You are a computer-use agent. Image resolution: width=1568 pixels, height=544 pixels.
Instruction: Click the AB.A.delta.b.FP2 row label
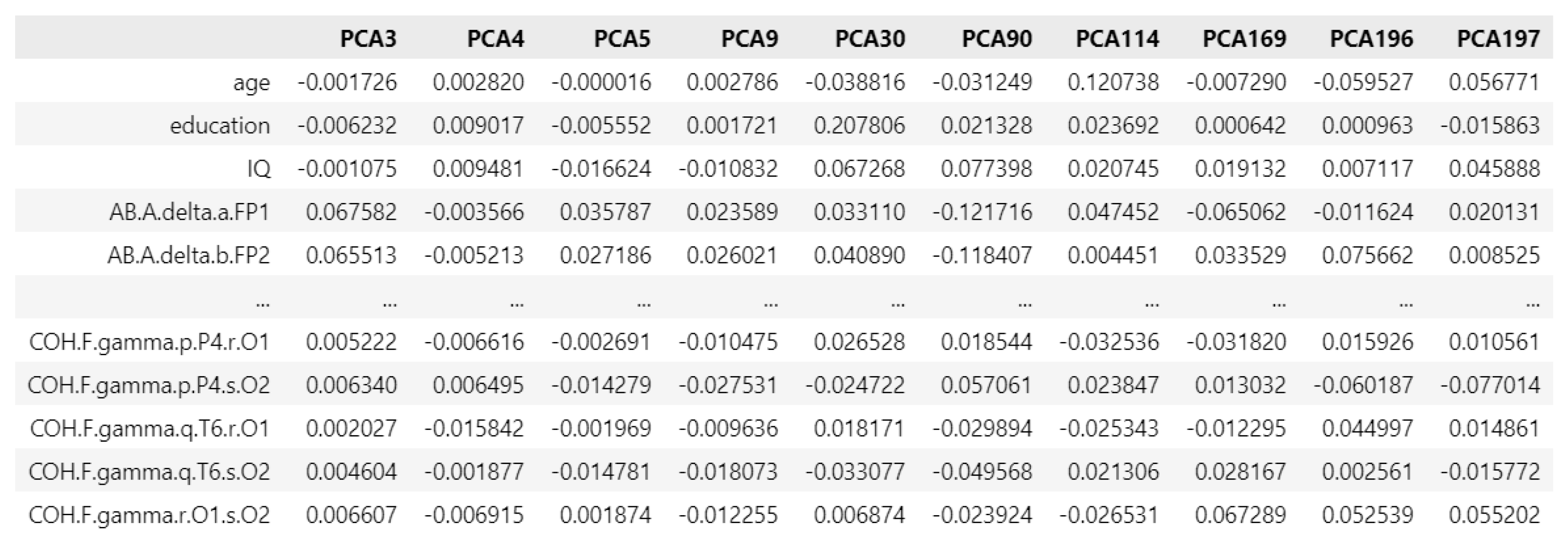[188, 255]
